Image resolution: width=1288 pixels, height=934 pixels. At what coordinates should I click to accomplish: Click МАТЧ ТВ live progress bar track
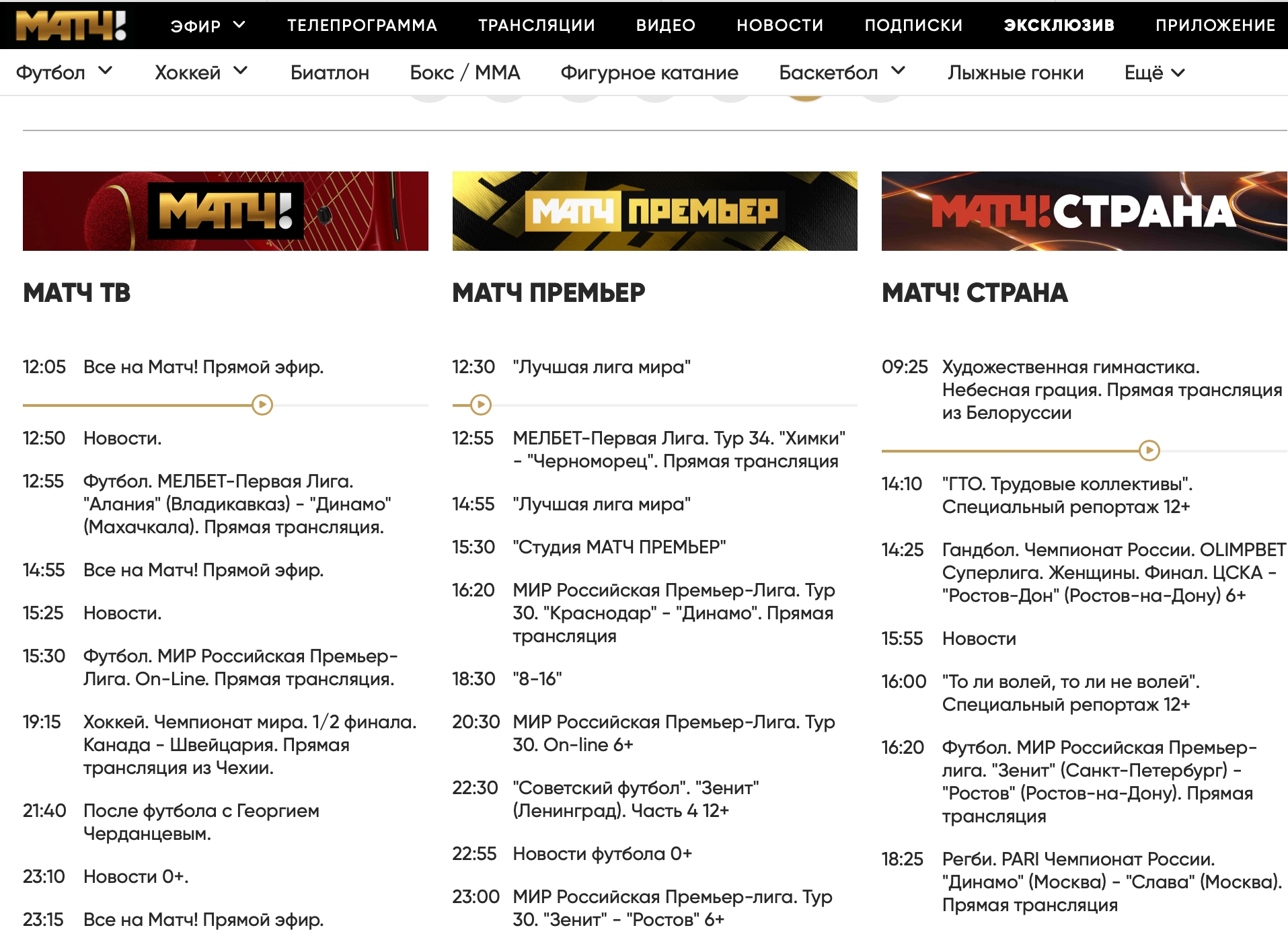coord(225,405)
